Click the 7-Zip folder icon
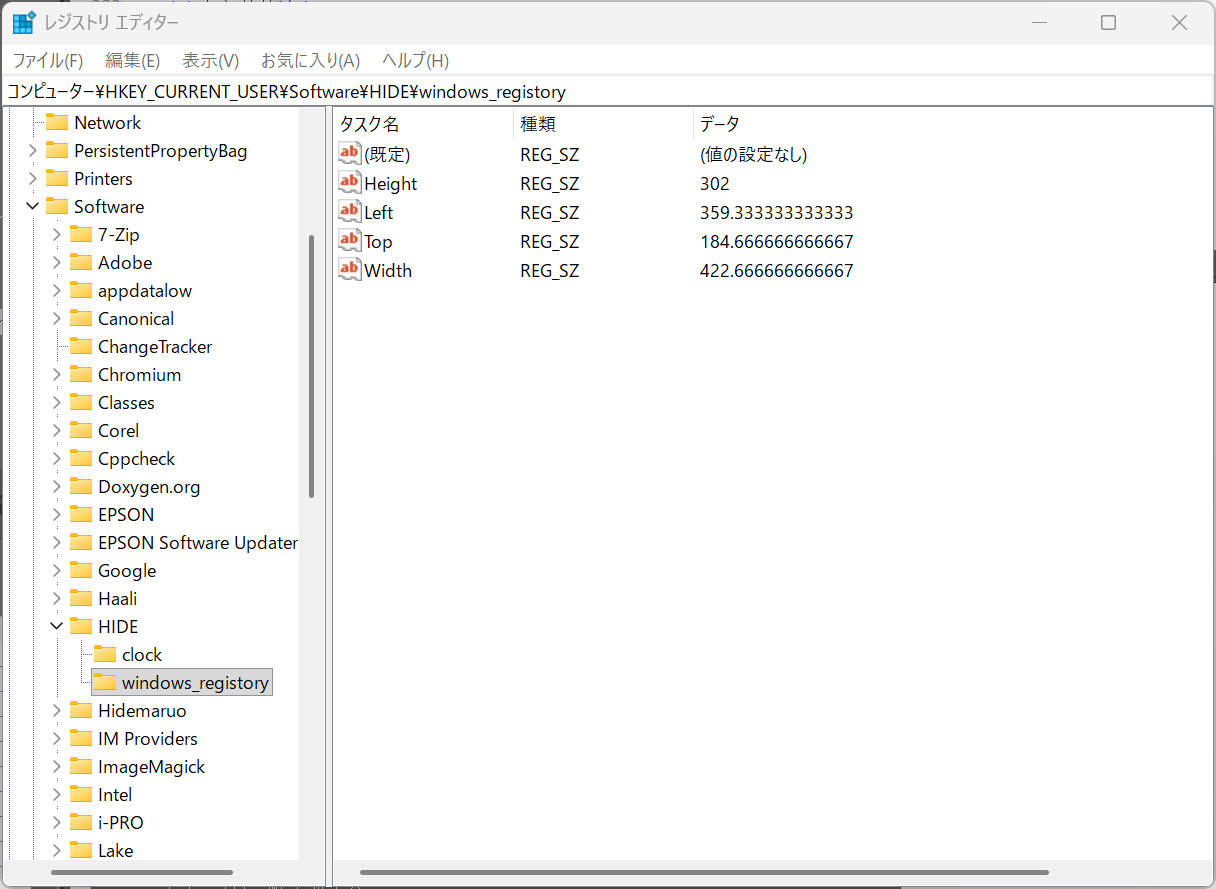The image size is (1216, 889). [x=81, y=235]
